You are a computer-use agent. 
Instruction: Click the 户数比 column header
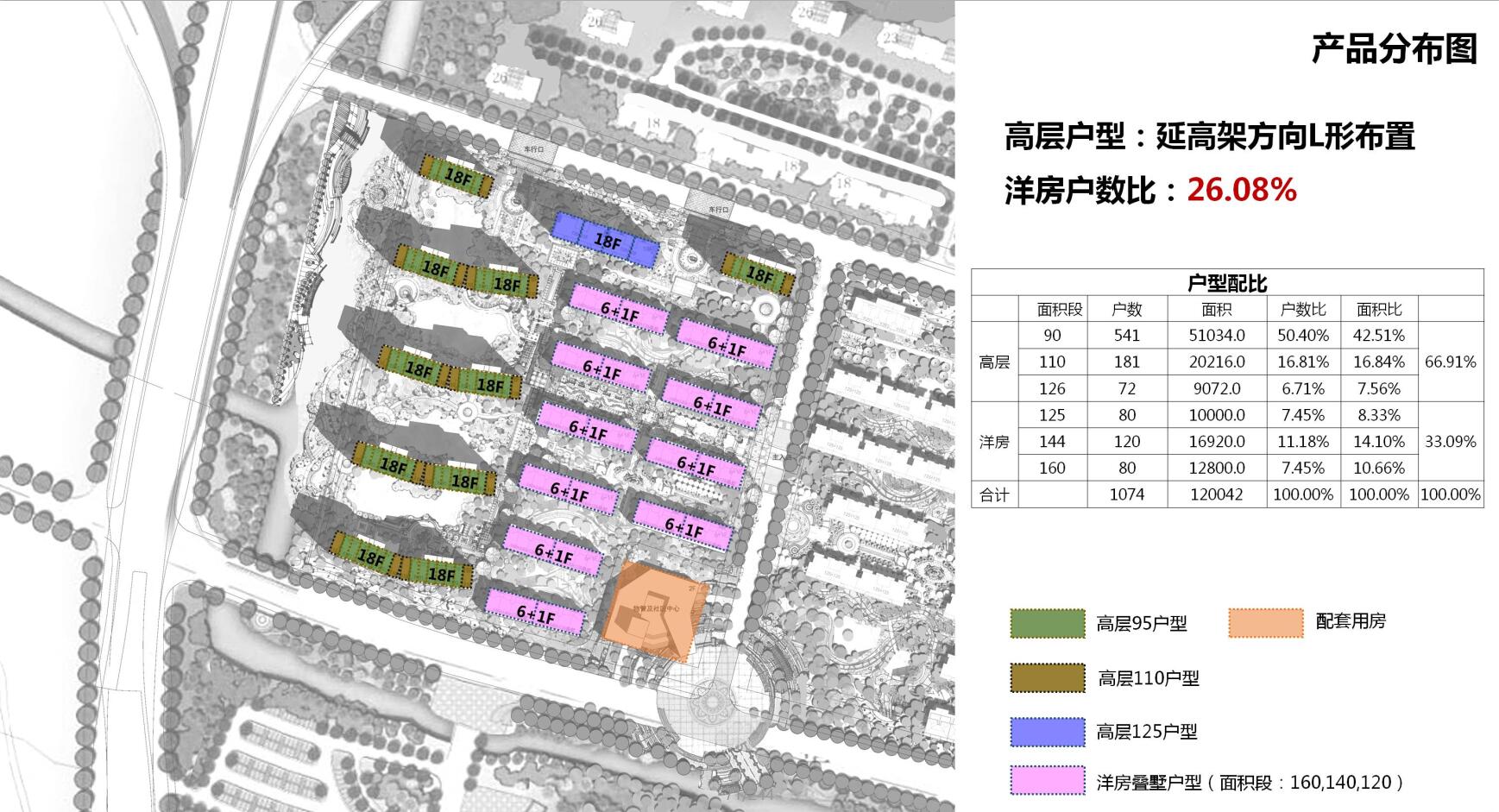coord(1302,309)
